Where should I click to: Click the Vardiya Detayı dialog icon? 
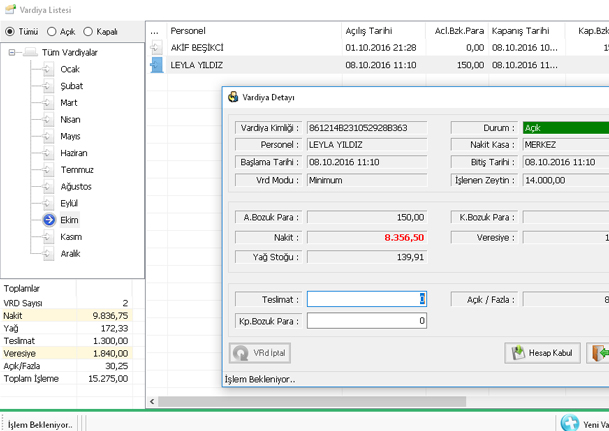233,97
